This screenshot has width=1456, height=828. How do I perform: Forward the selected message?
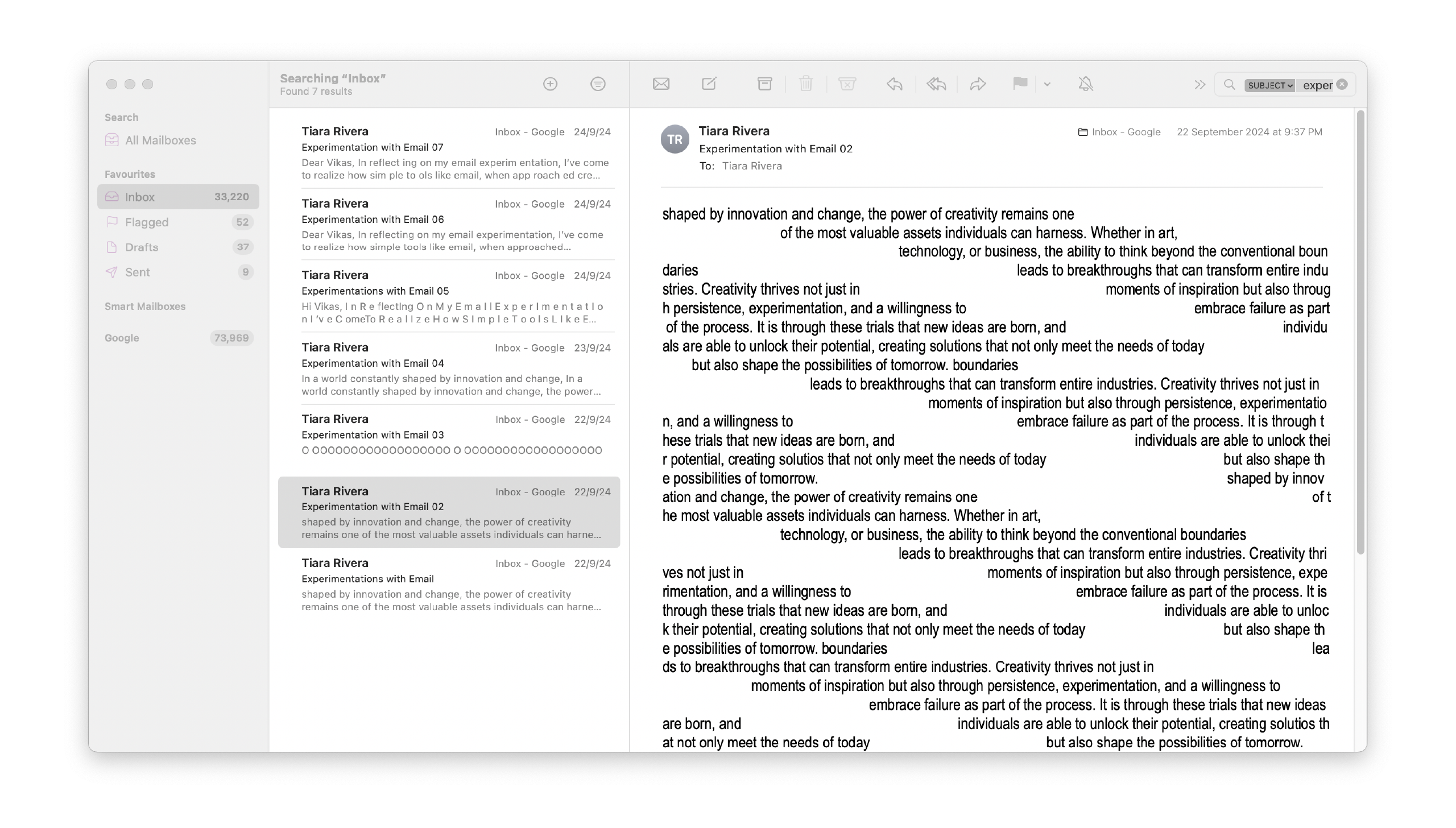pos(978,84)
